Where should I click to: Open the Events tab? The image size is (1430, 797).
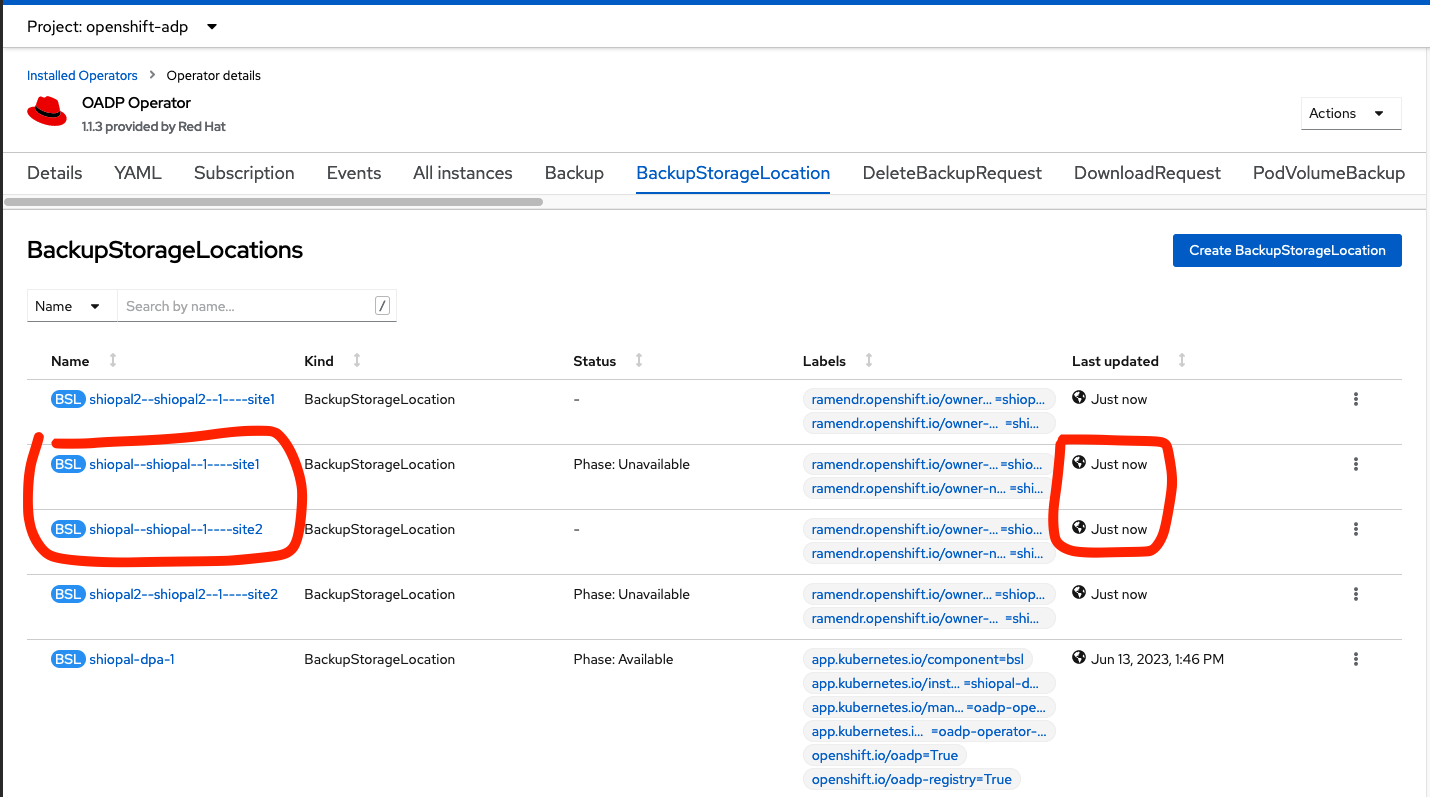click(354, 173)
